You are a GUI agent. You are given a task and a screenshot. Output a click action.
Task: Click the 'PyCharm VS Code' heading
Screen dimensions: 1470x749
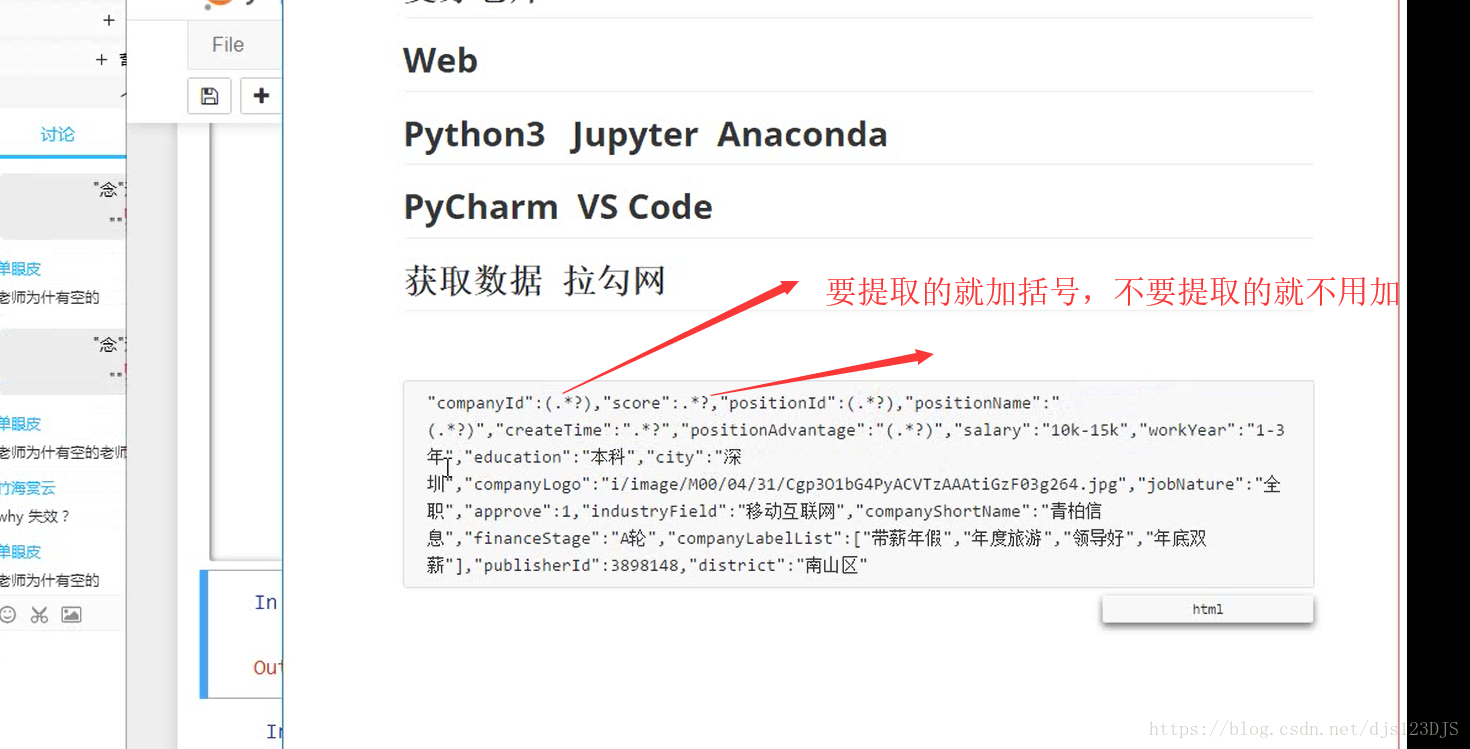click(558, 208)
